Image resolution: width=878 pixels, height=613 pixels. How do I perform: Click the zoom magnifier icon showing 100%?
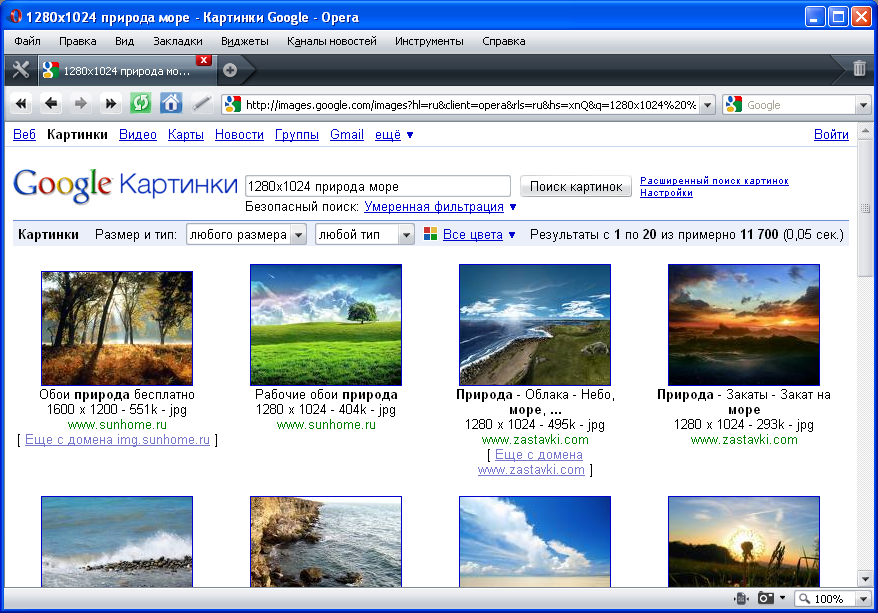point(805,598)
